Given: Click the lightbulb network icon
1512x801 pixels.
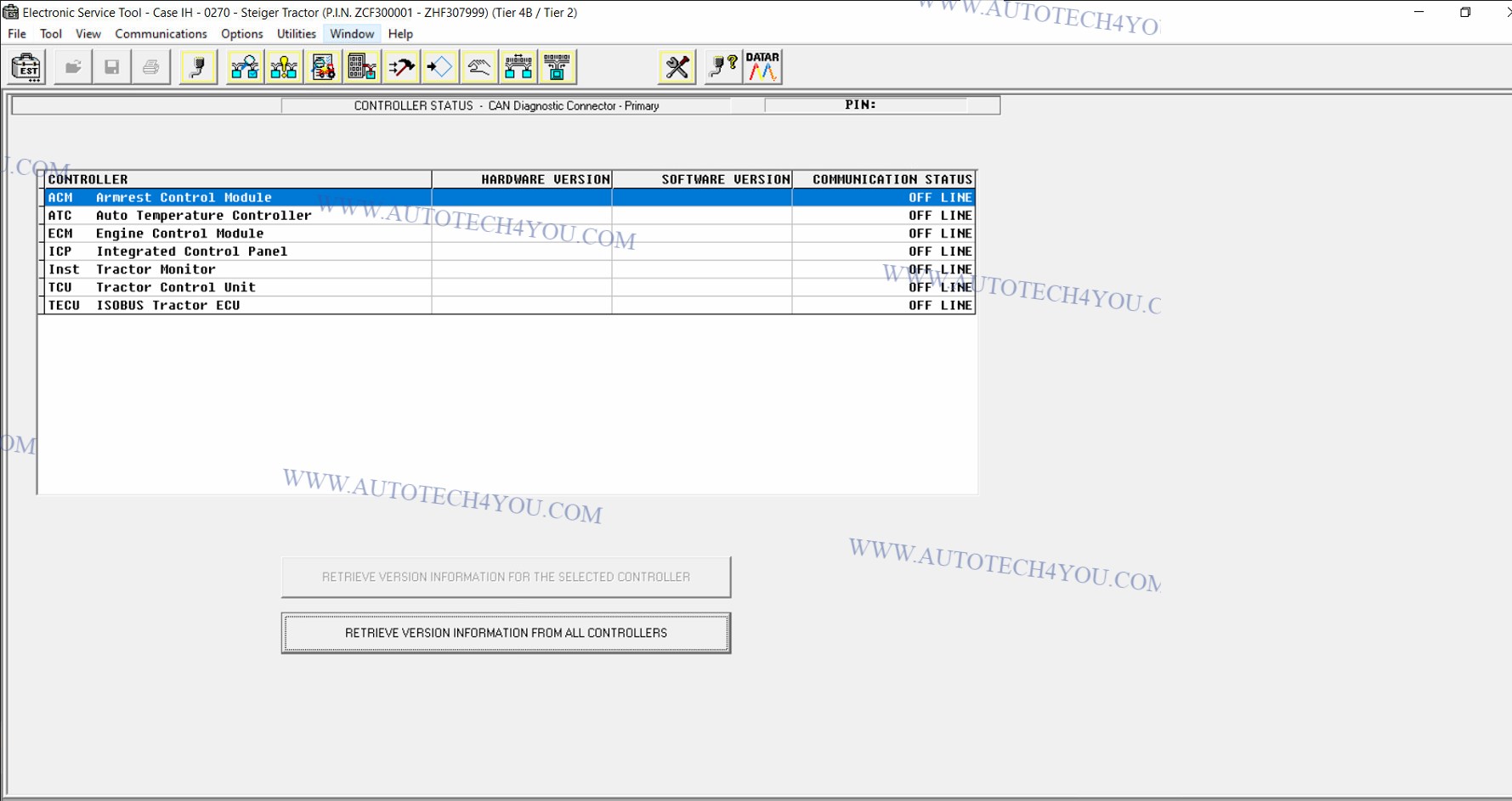Looking at the screenshot, I should [x=284, y=67].
